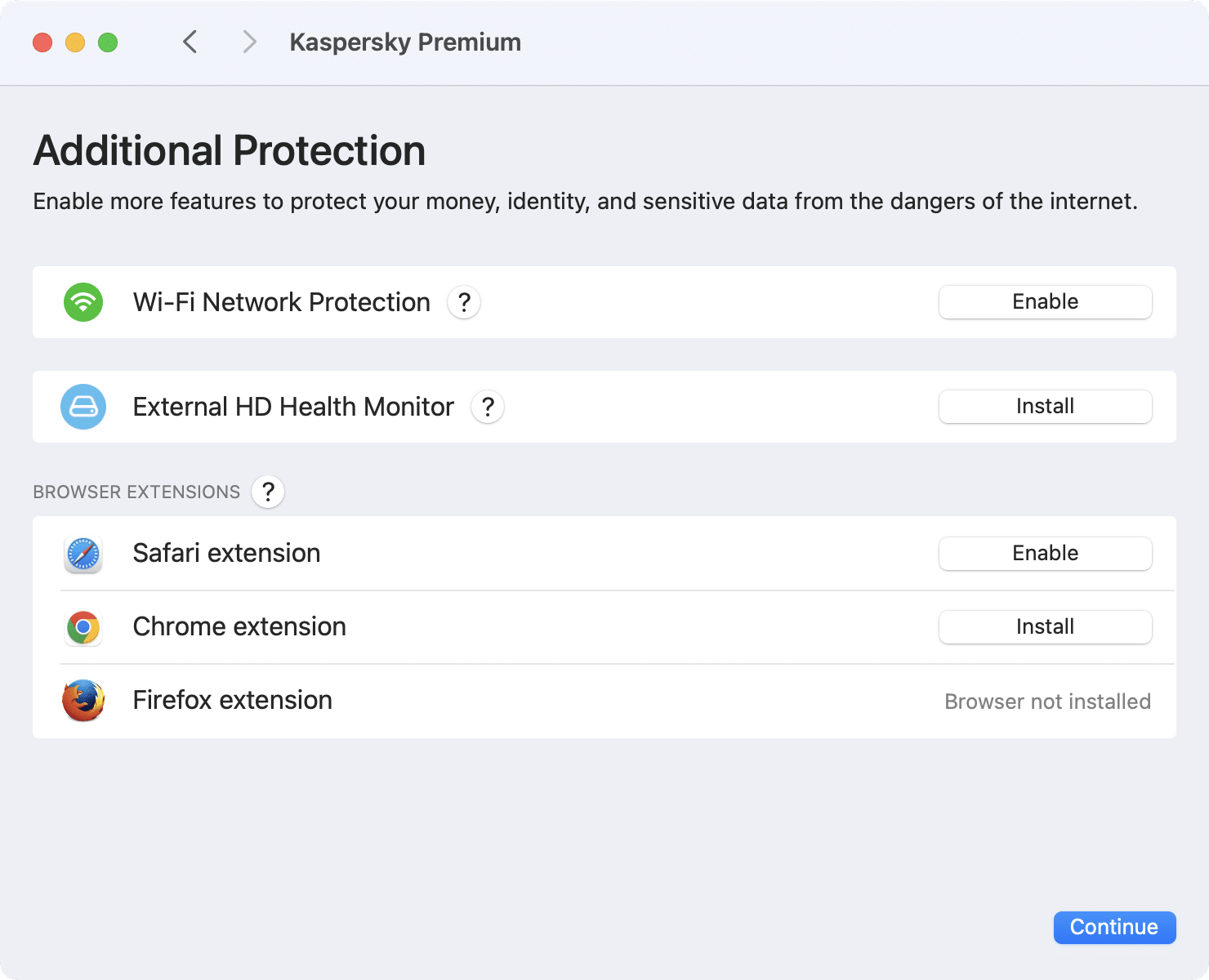Viewport: 1209px width, 980px height.
Task: Click the Browser not installed label
Action: pyautogui.click(x=1048, y=701)
